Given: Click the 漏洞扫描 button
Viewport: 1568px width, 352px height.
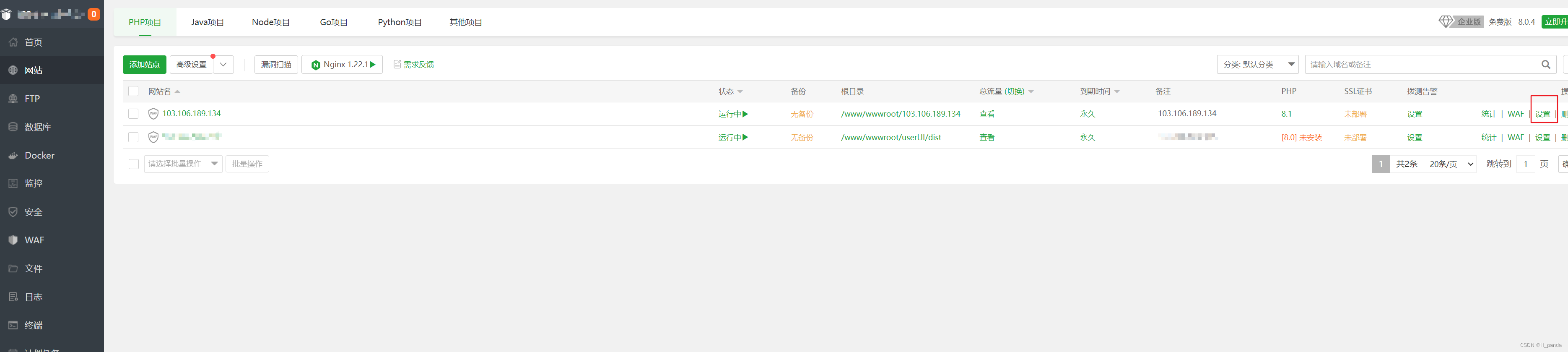Looking at the screenshot, I should point(276,65).
